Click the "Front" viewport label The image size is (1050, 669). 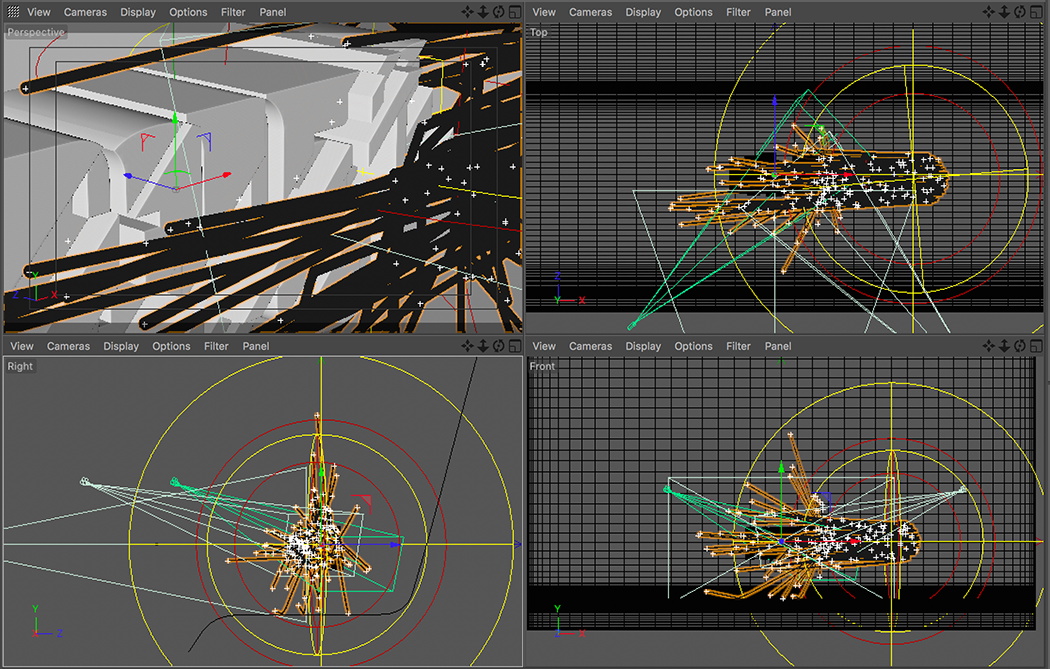click(542, 366)
